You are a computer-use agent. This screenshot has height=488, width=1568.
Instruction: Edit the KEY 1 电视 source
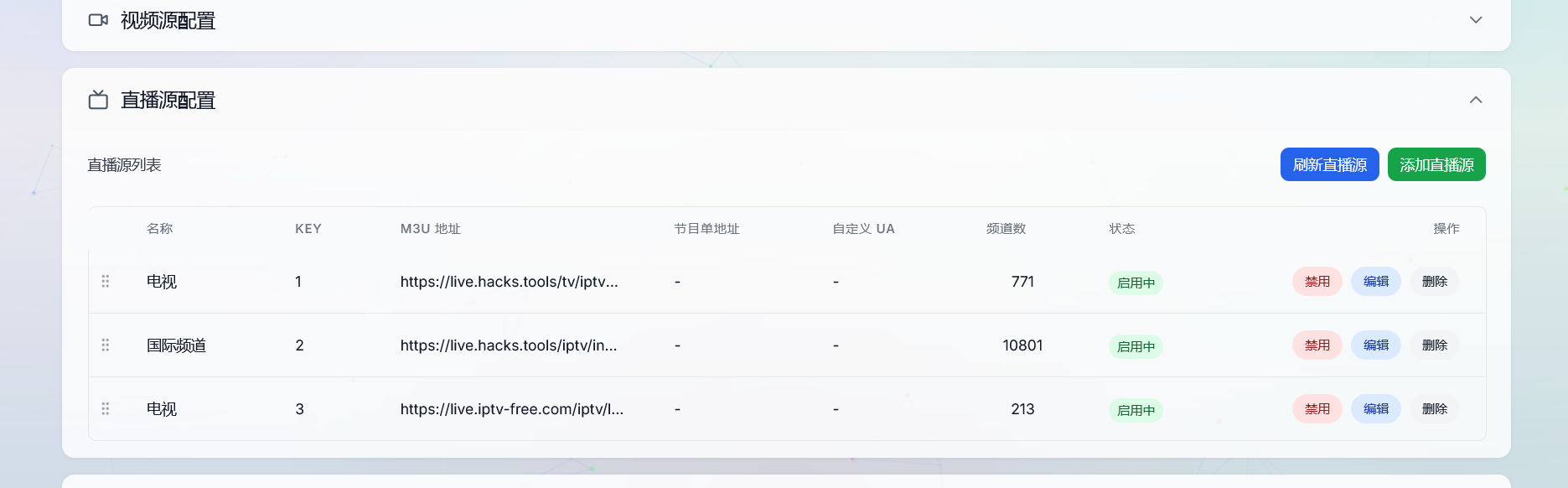[x=1375, y=282]
